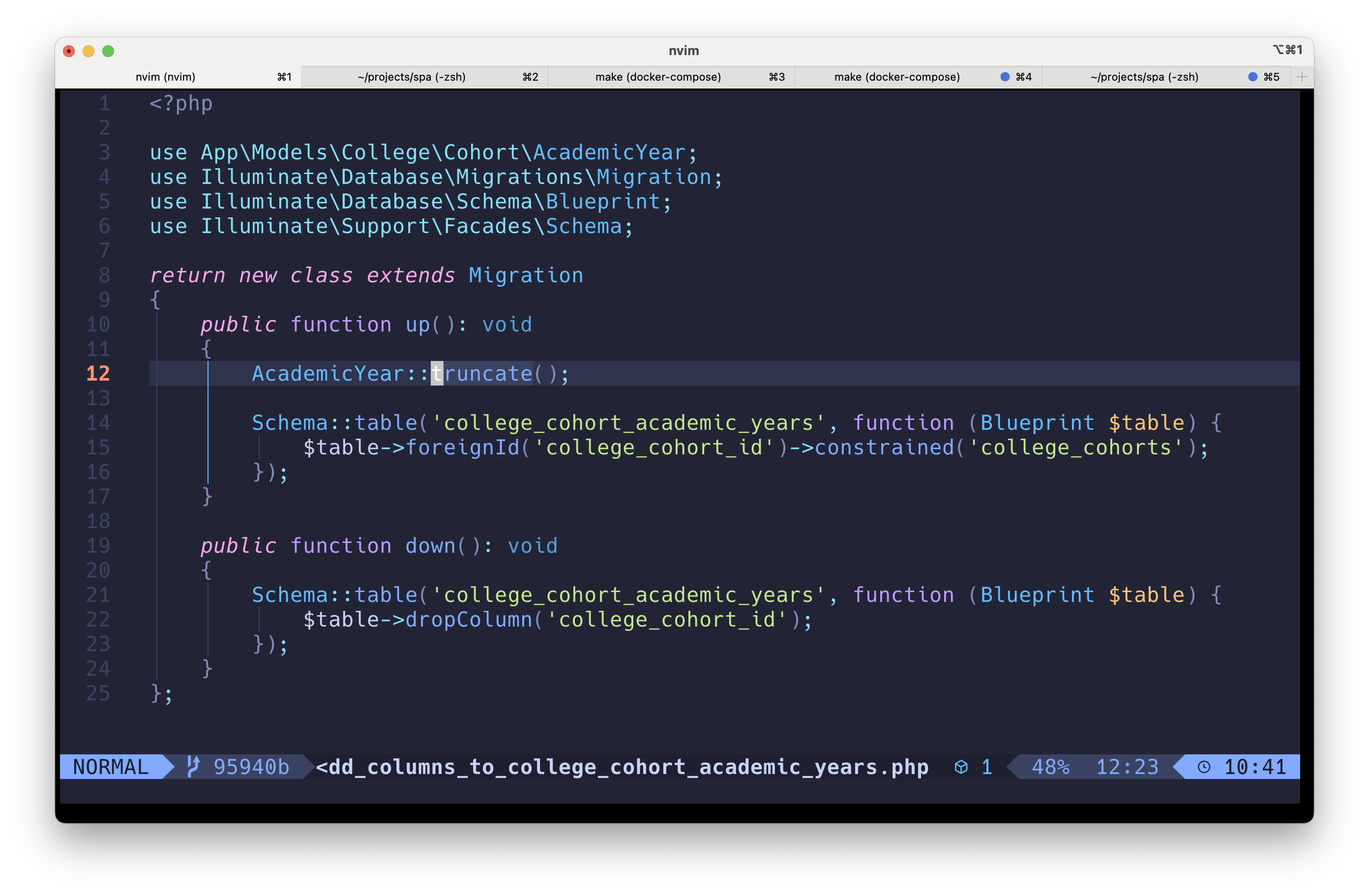The image size is (1369, 896).
Task: Click foreignId('college_cohort_id') on line 15
Action: (x=596, y=448)
